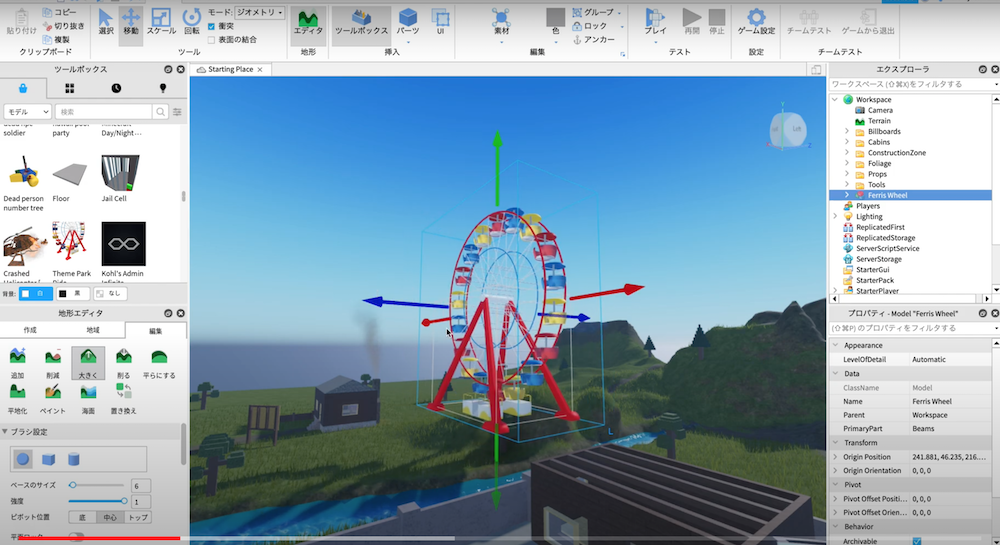Expand the Billboards folder in Explorer
Image resolution: width=1000 pixels, height=545 pixels.
847,131
